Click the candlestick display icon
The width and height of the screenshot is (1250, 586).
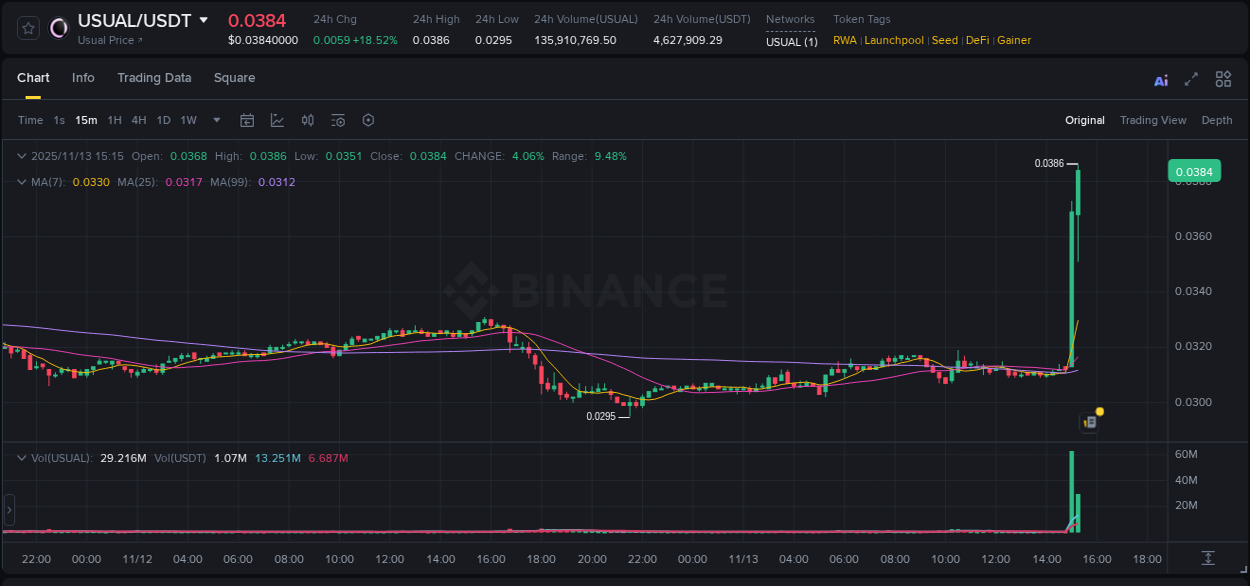coord(307,120)
